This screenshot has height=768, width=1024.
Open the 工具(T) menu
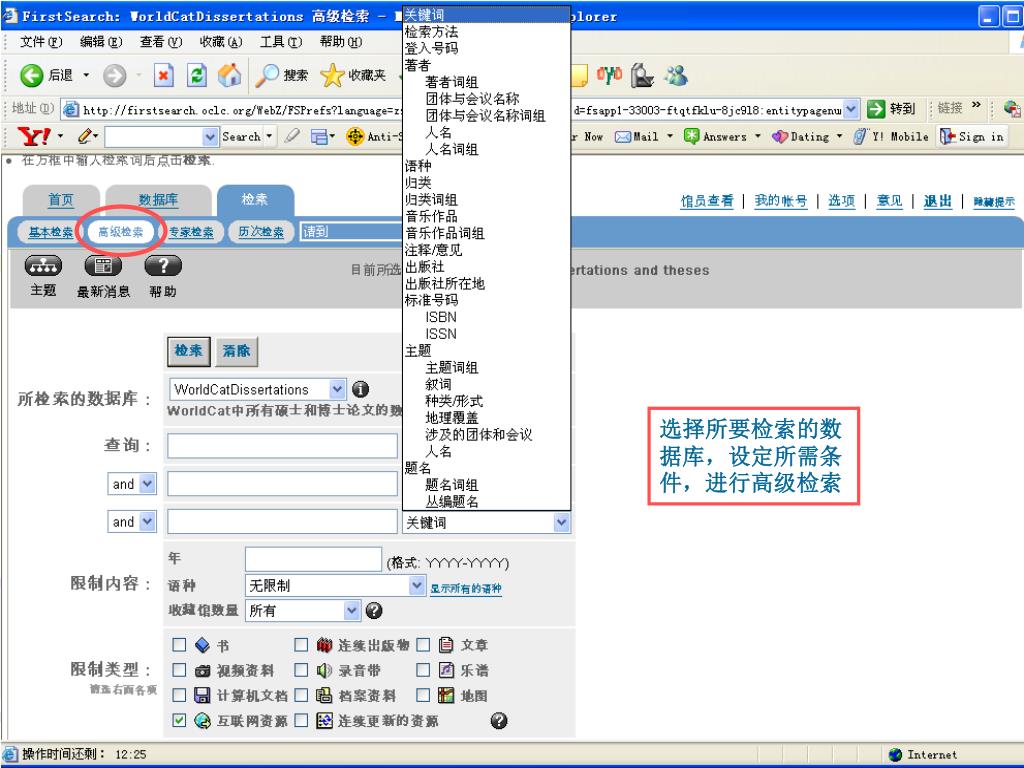coord(281,42)
